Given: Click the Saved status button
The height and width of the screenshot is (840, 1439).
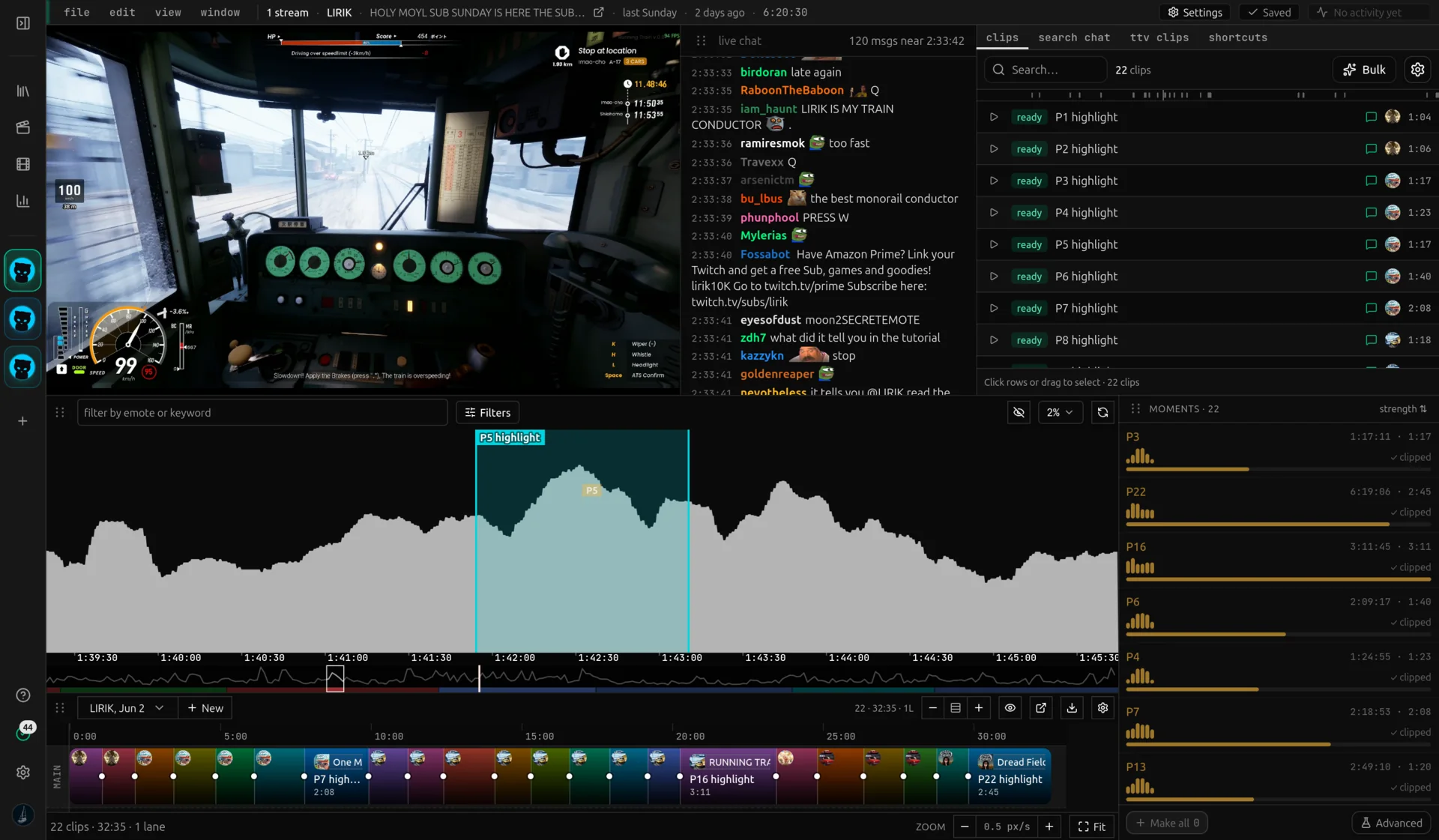Looking at the screenshot, I should (1270, 13).
